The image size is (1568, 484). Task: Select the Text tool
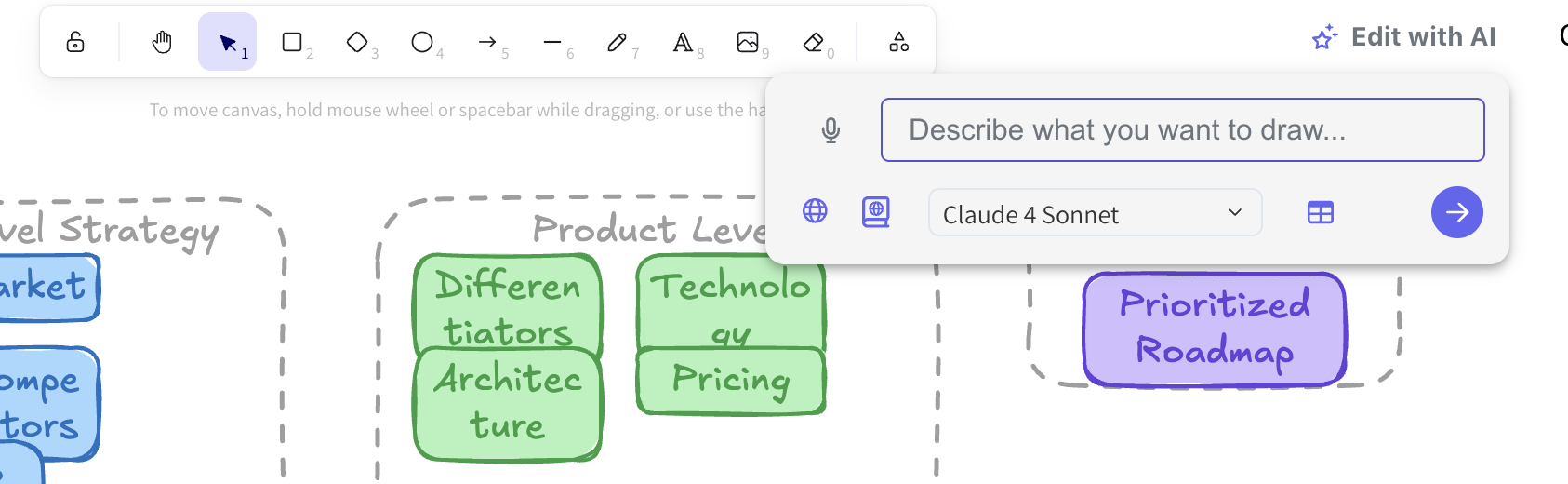coord(683,42)
